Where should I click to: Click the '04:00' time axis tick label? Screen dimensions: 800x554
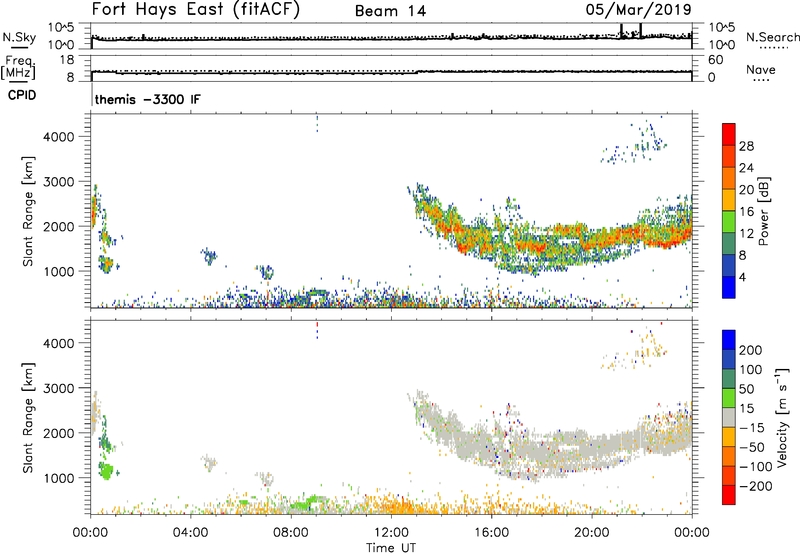click(190, 533)
